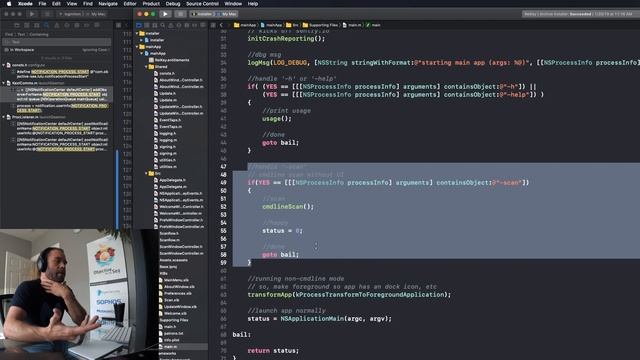The image size is (640, 360).
Task: Collapse ProcListener.m search results group
Action: [x=4, y=117]
